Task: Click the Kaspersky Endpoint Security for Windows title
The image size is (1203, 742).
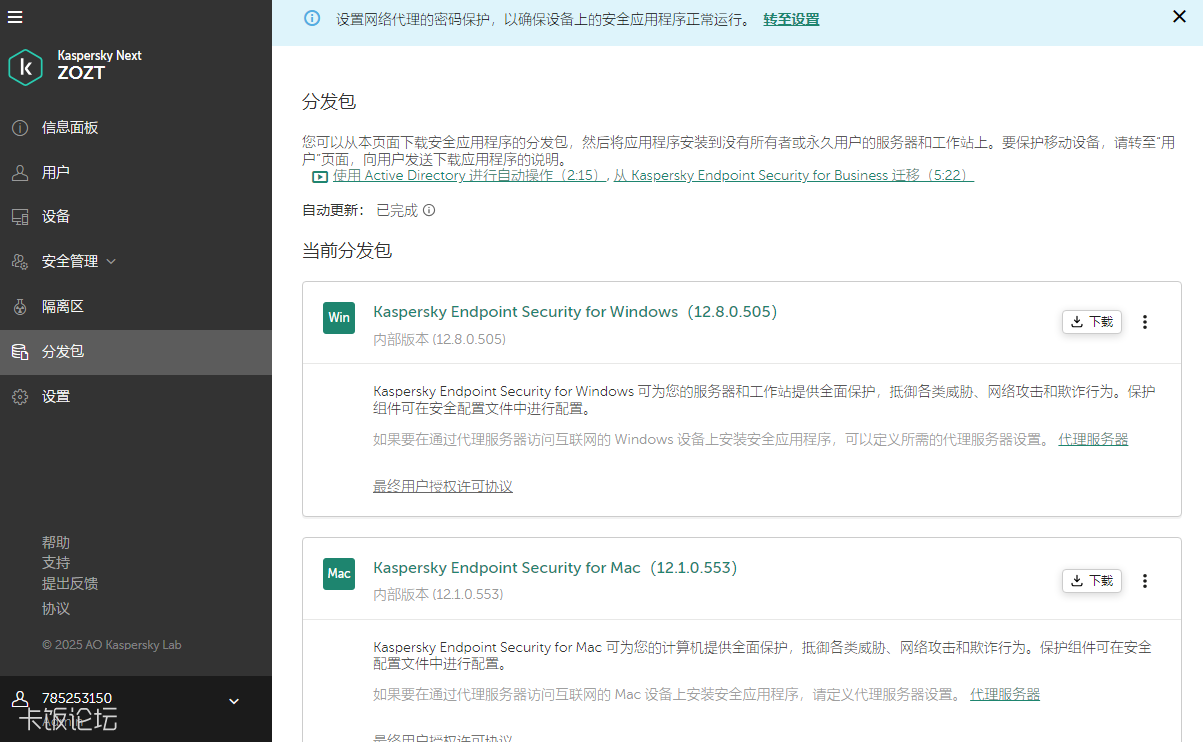Action: point(575,312)
